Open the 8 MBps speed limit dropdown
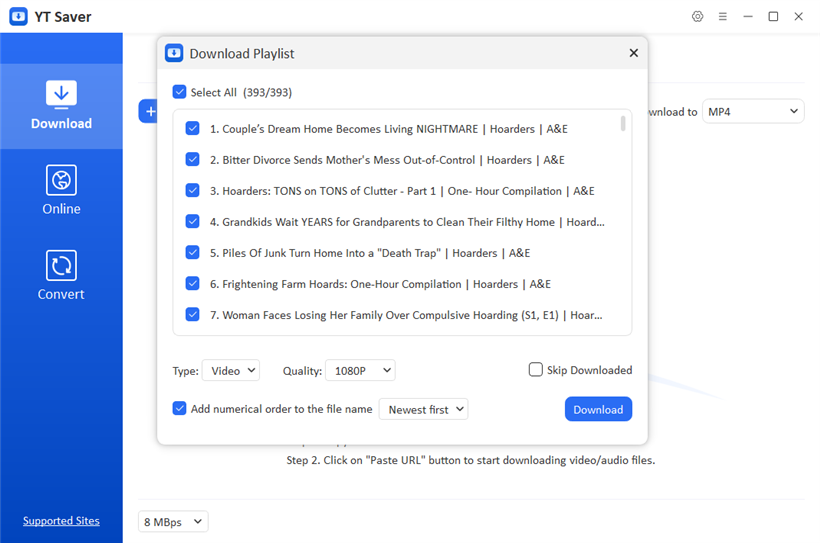820x543 pixels. tap(173, 522)
